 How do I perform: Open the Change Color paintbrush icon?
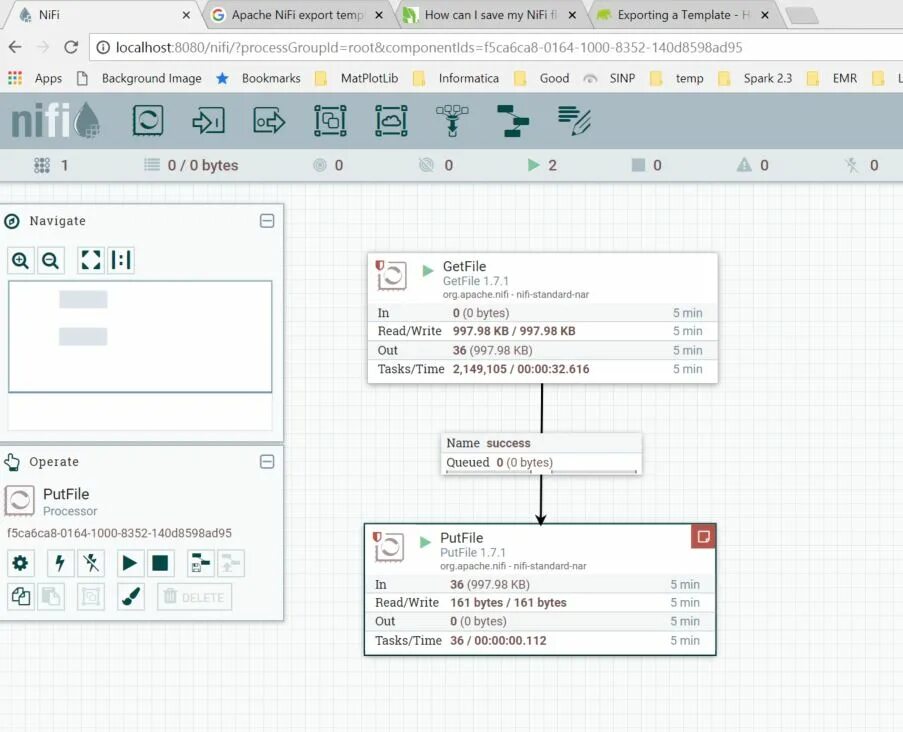(131, 597)
